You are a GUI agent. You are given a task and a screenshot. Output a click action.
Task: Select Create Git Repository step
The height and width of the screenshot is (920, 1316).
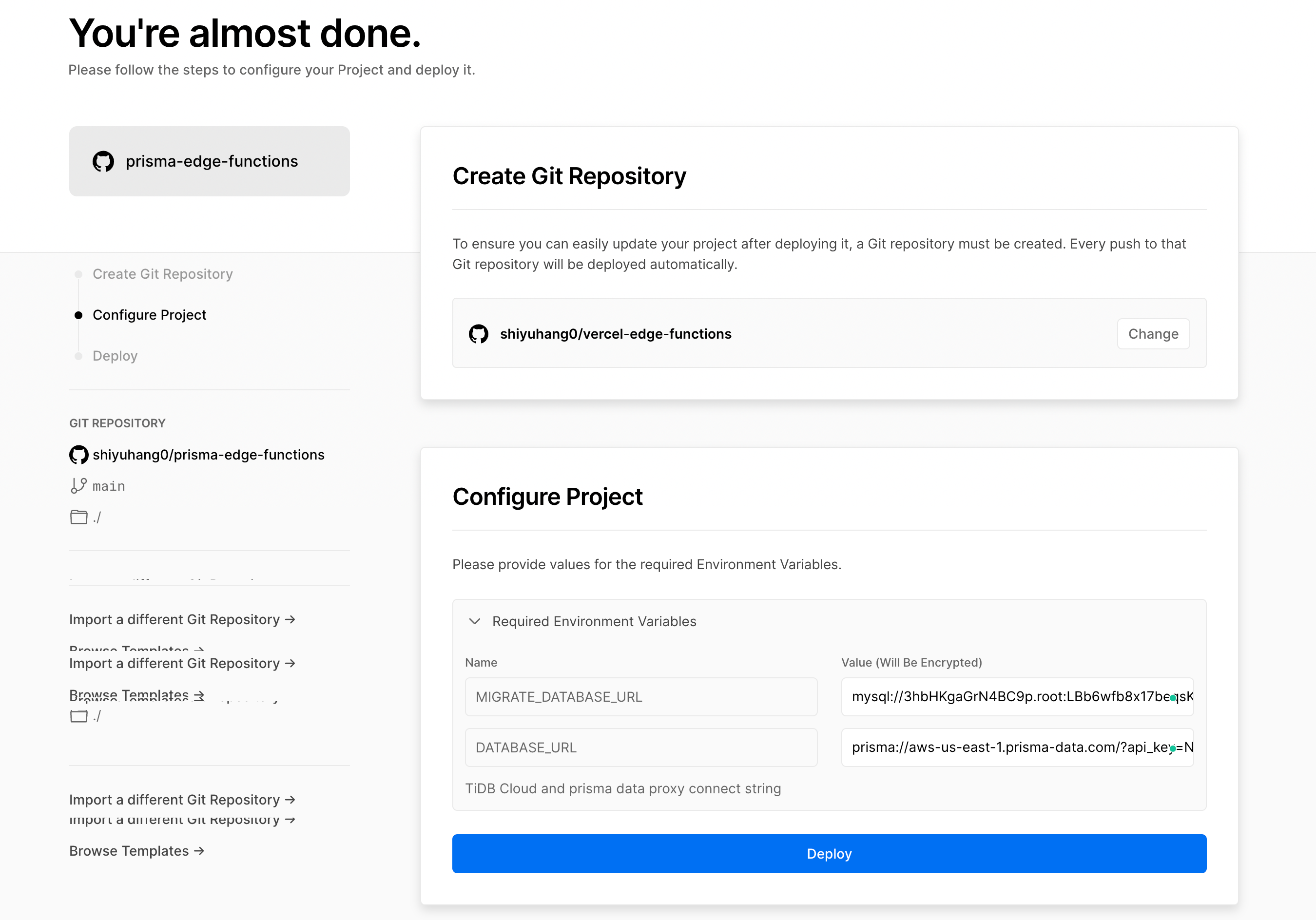[x=162, y=274]
